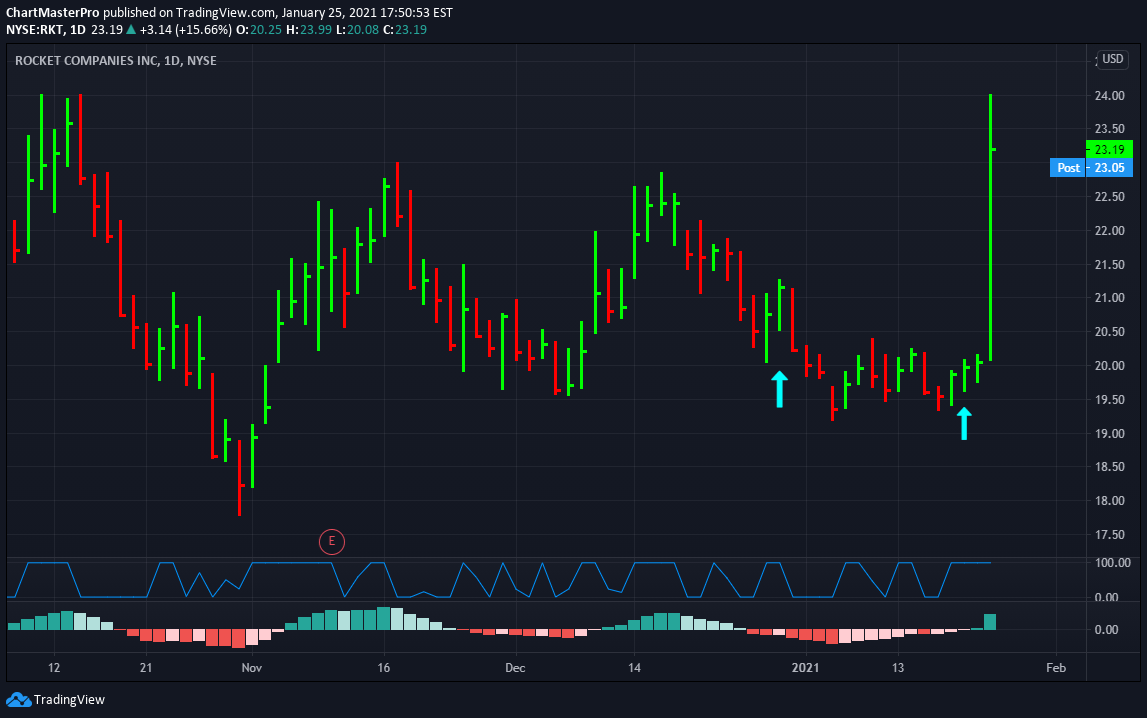Click the 20.00 price axis label
The width and height of the screenshot is (1147, 718).
[x=1109, y=366]
